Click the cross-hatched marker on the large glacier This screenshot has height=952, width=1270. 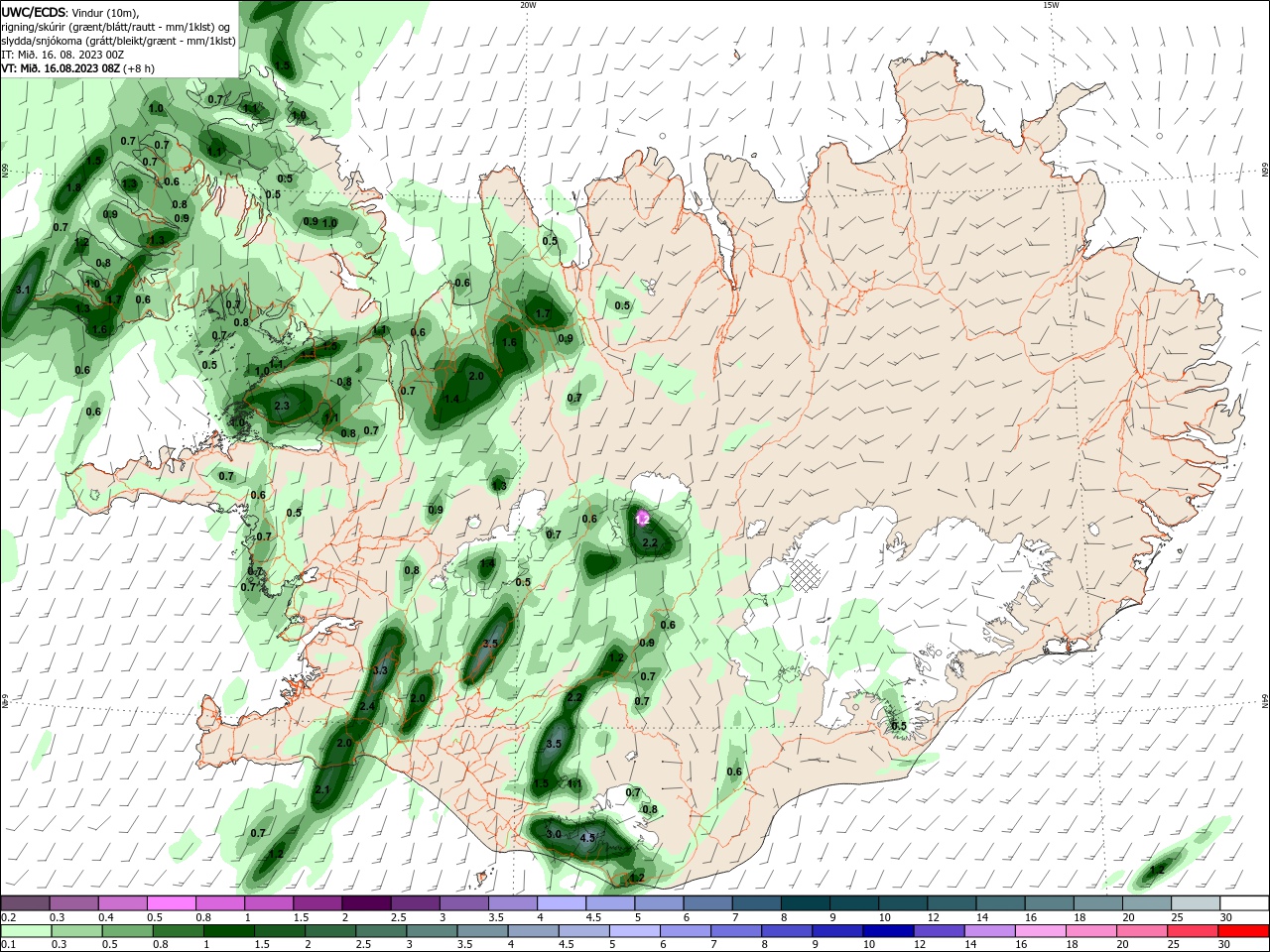click(x=806, y=574)
